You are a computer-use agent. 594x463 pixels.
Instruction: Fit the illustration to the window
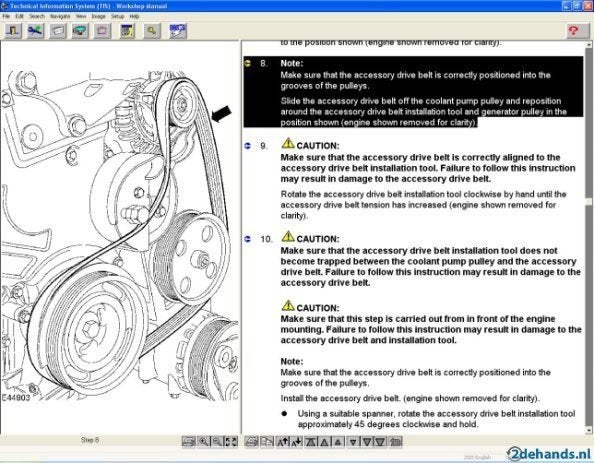[x=231, y=441]
